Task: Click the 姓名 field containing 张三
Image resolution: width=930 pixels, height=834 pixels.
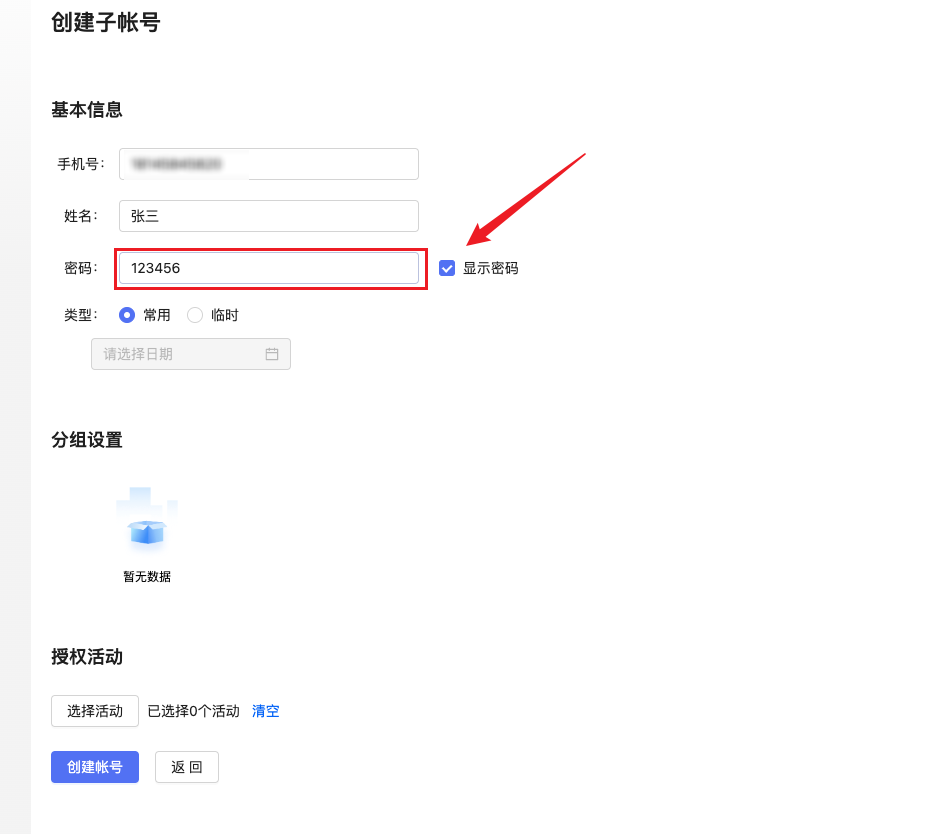Action: (268, 216)
